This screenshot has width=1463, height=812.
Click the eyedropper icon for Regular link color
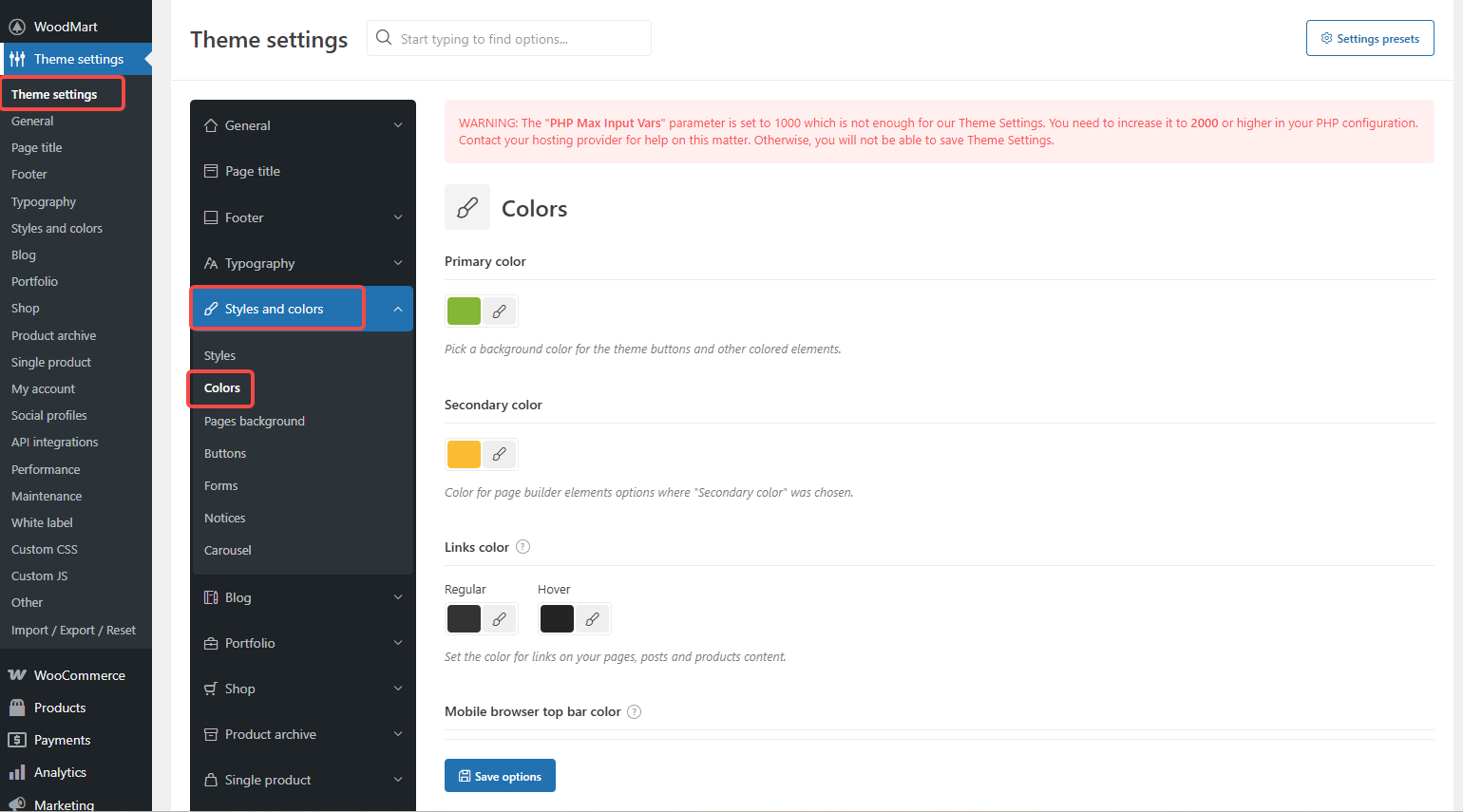[500, 618]
